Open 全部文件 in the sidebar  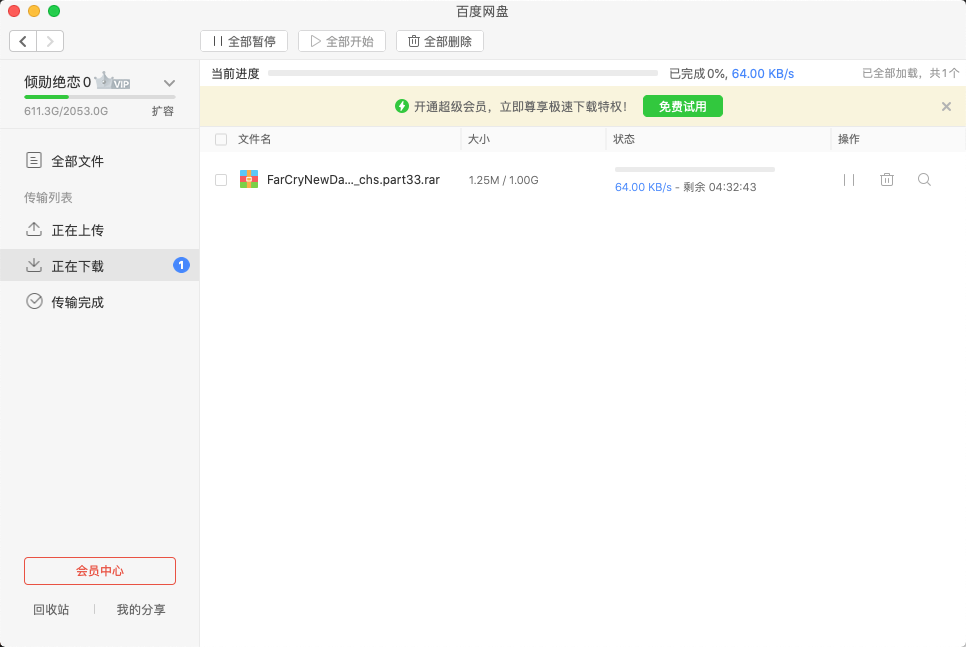pyautogui.click(x=99, y=161)
